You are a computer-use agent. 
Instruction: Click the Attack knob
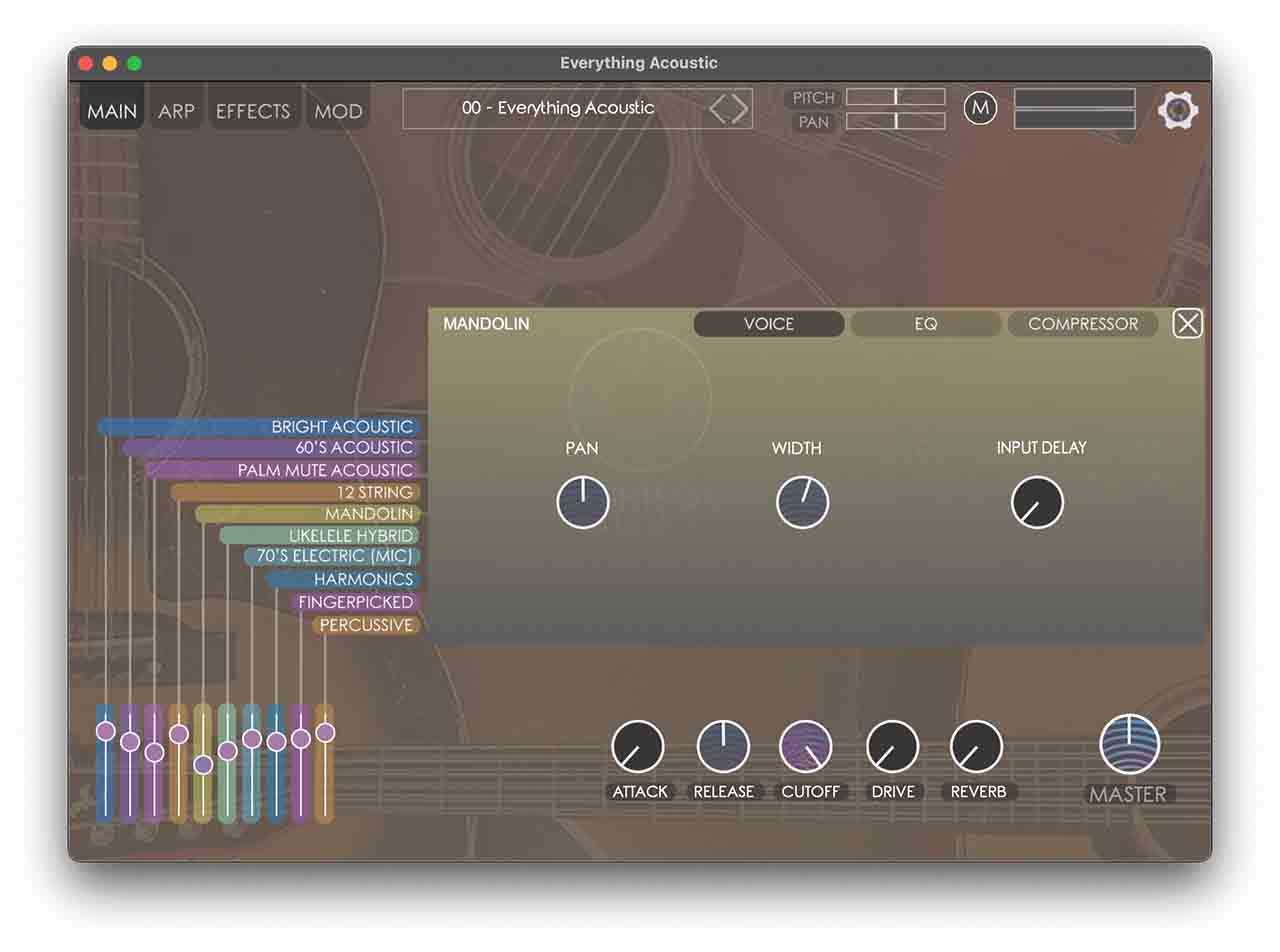(x=638, y=747)
